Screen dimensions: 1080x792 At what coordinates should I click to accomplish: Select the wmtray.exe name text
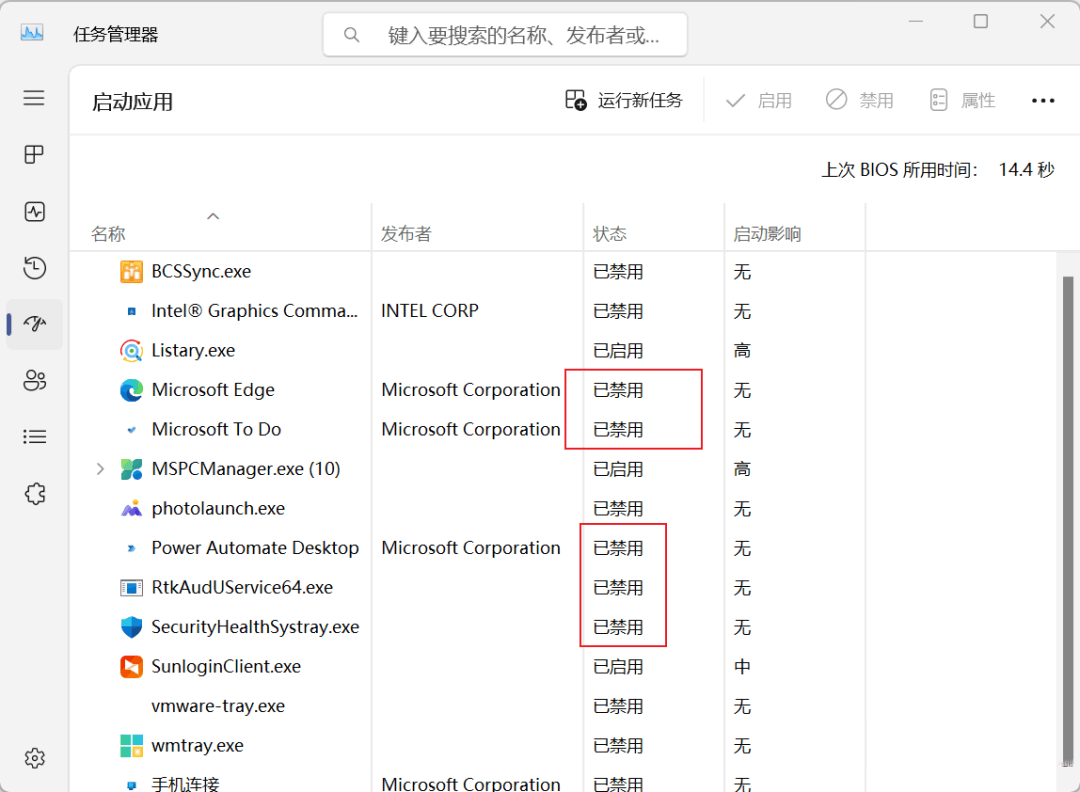coord(198,745)
